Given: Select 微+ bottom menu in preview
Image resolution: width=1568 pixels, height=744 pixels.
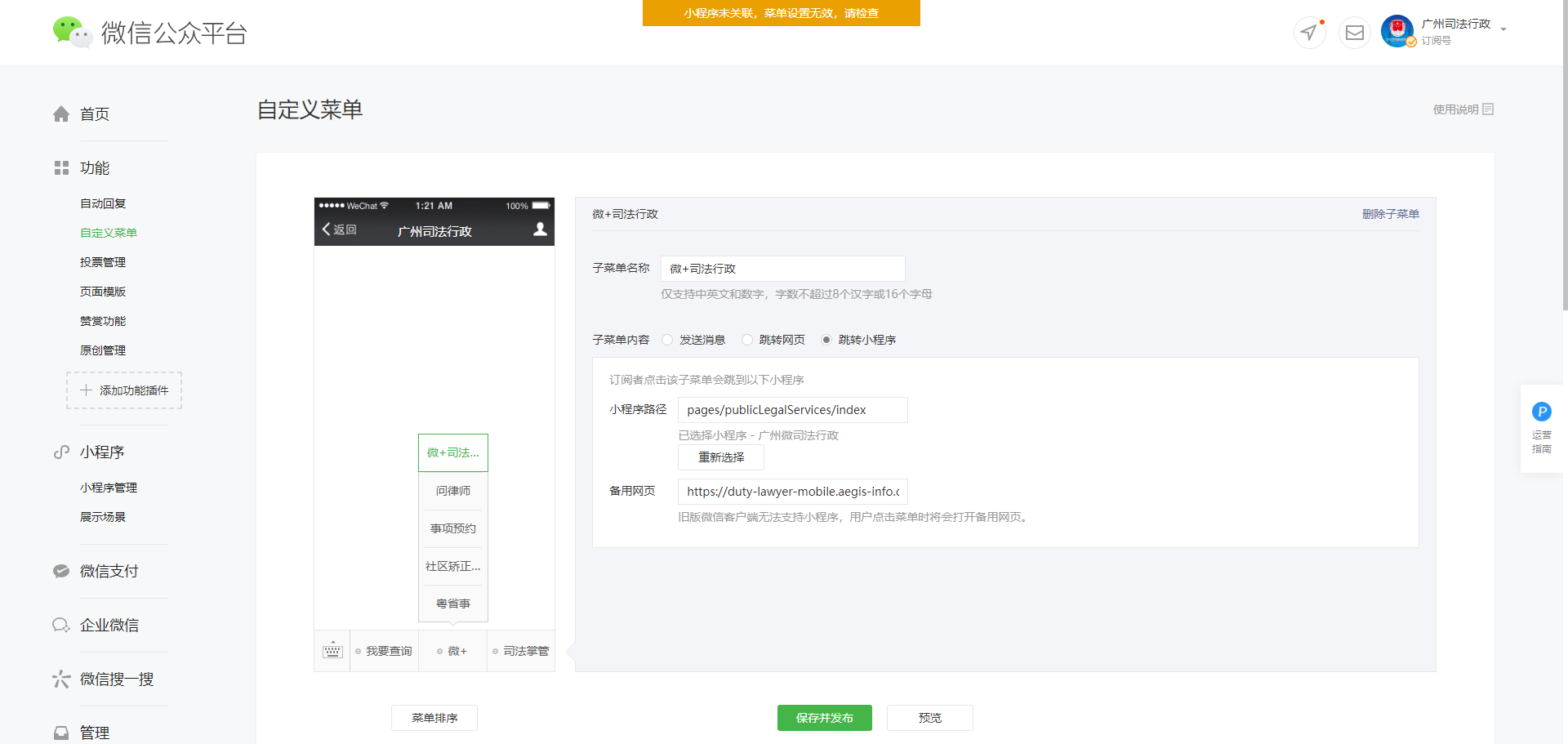Looking at the screenshot, I should click(452, 651).
